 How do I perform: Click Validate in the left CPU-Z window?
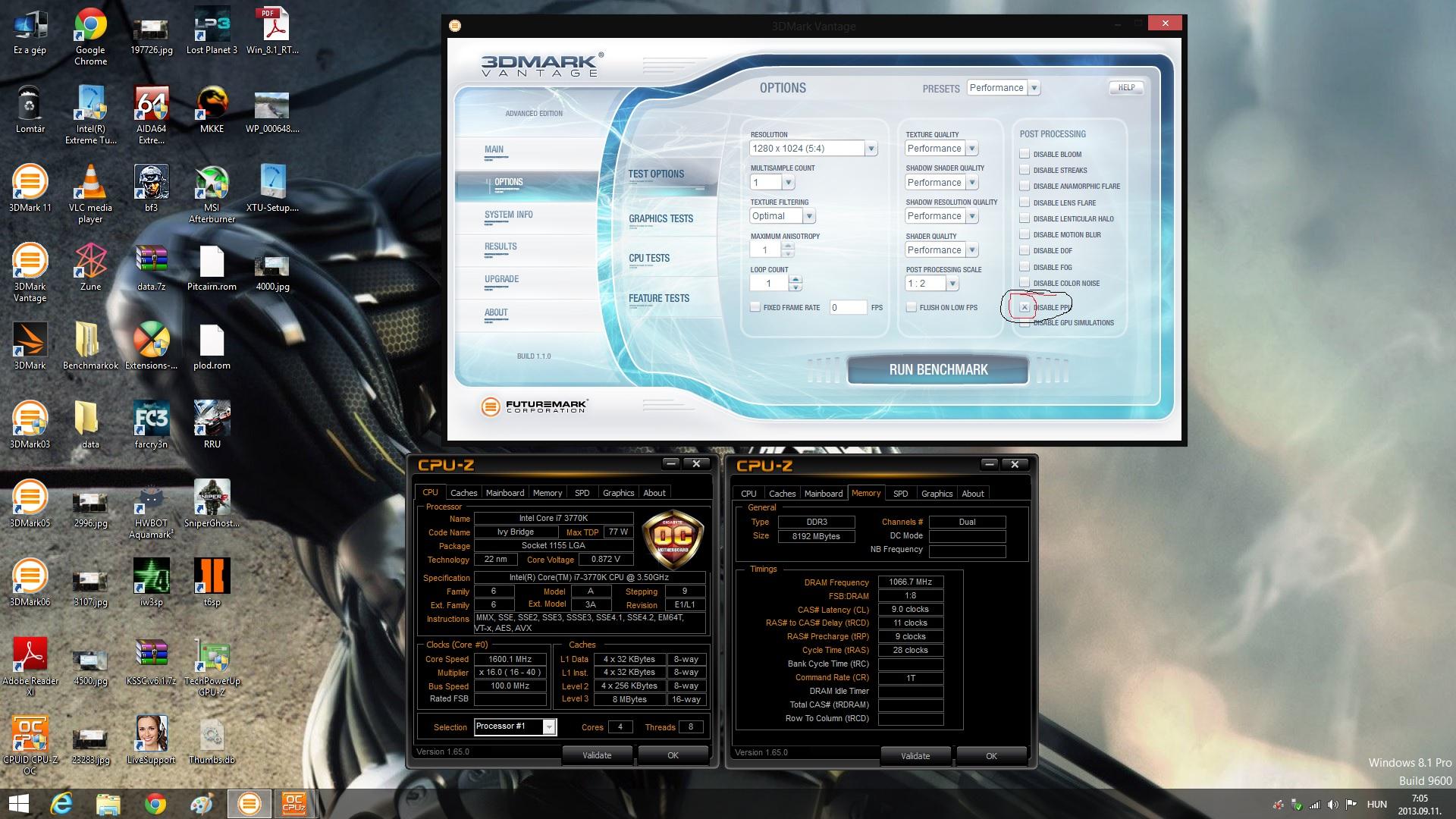click(597, 755)
